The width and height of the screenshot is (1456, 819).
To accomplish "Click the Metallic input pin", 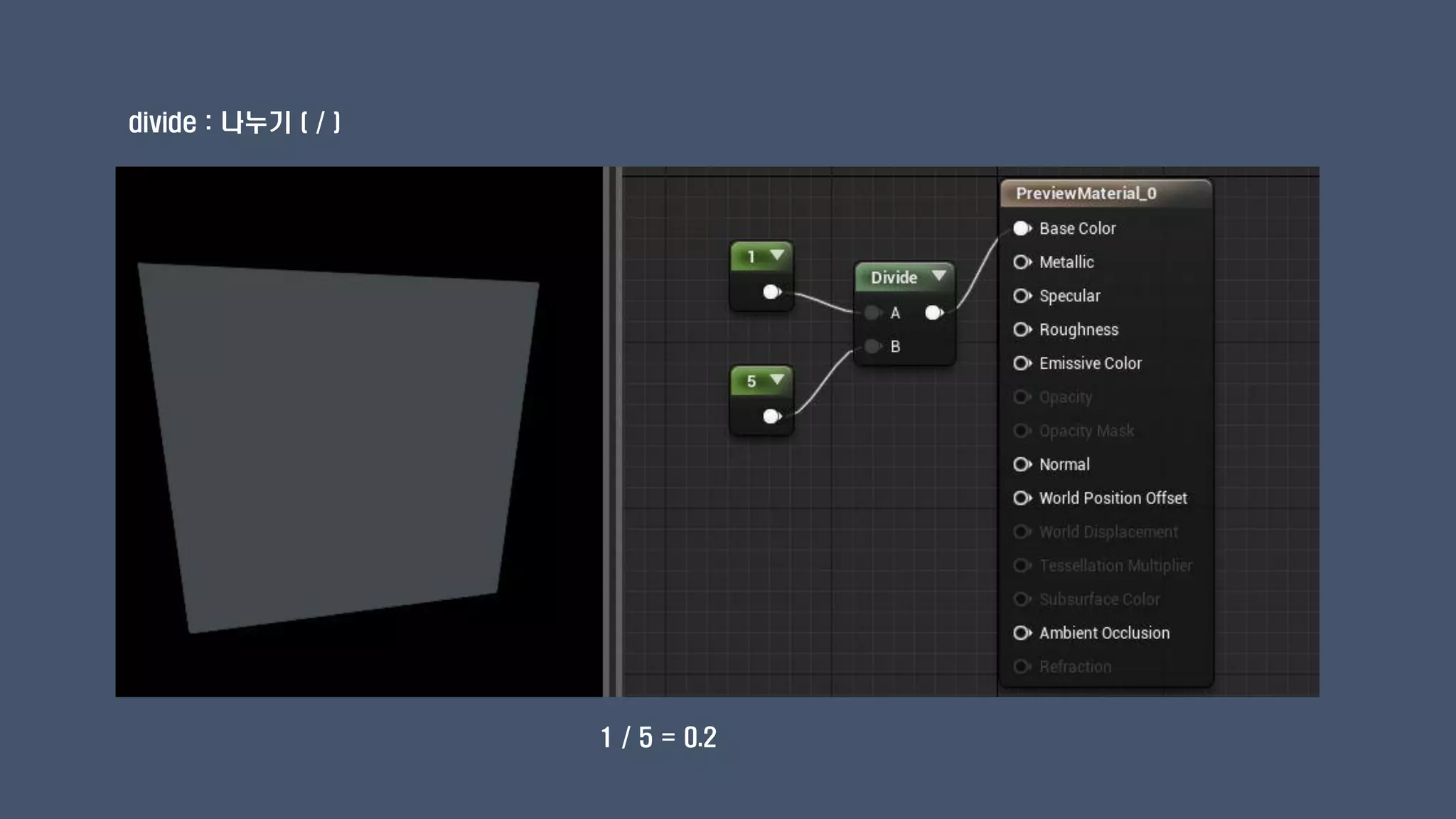I will [x=1022, y=262].
